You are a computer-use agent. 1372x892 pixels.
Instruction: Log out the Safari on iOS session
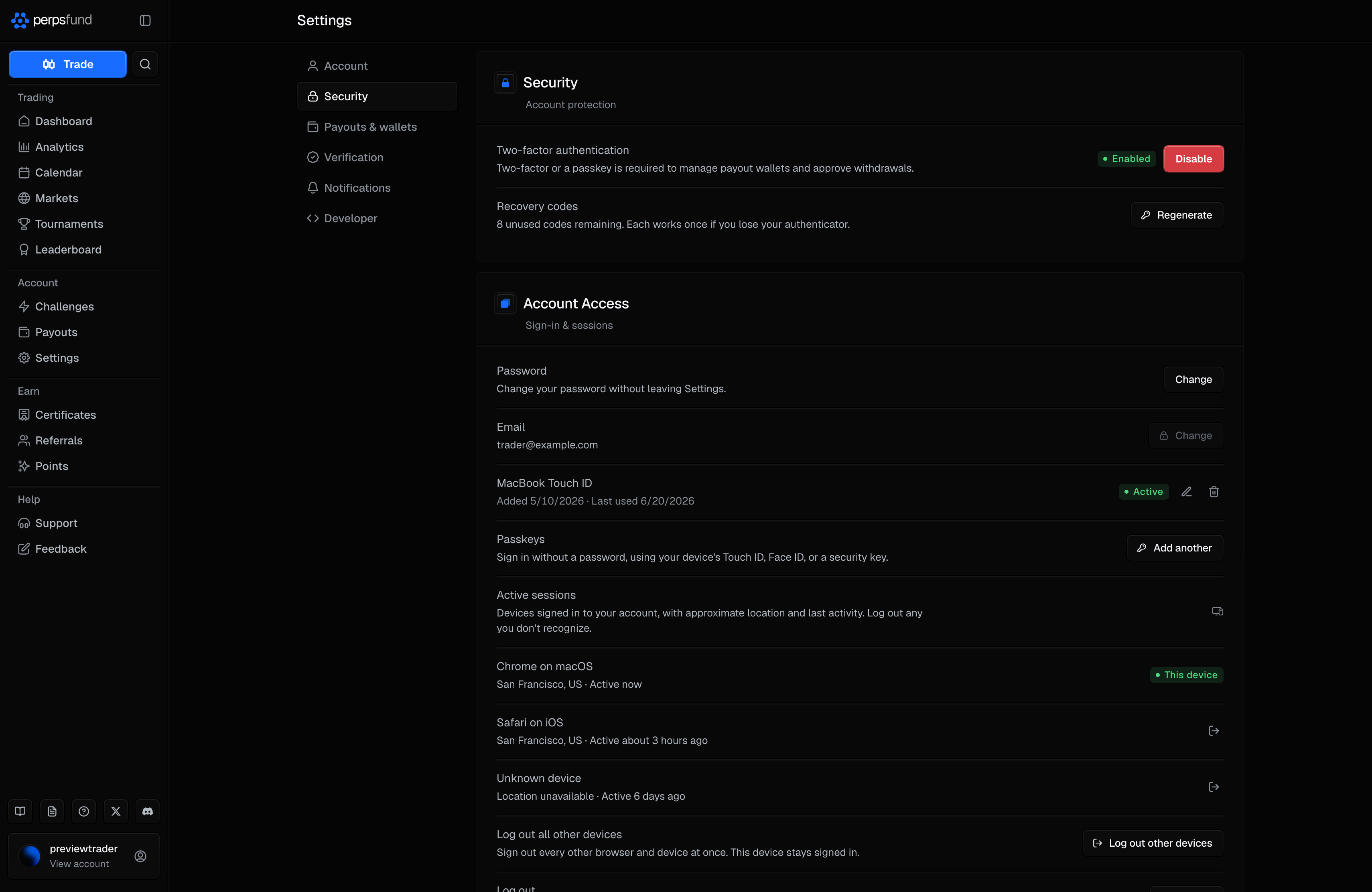pyautogui.click(x=1214, y=731)
